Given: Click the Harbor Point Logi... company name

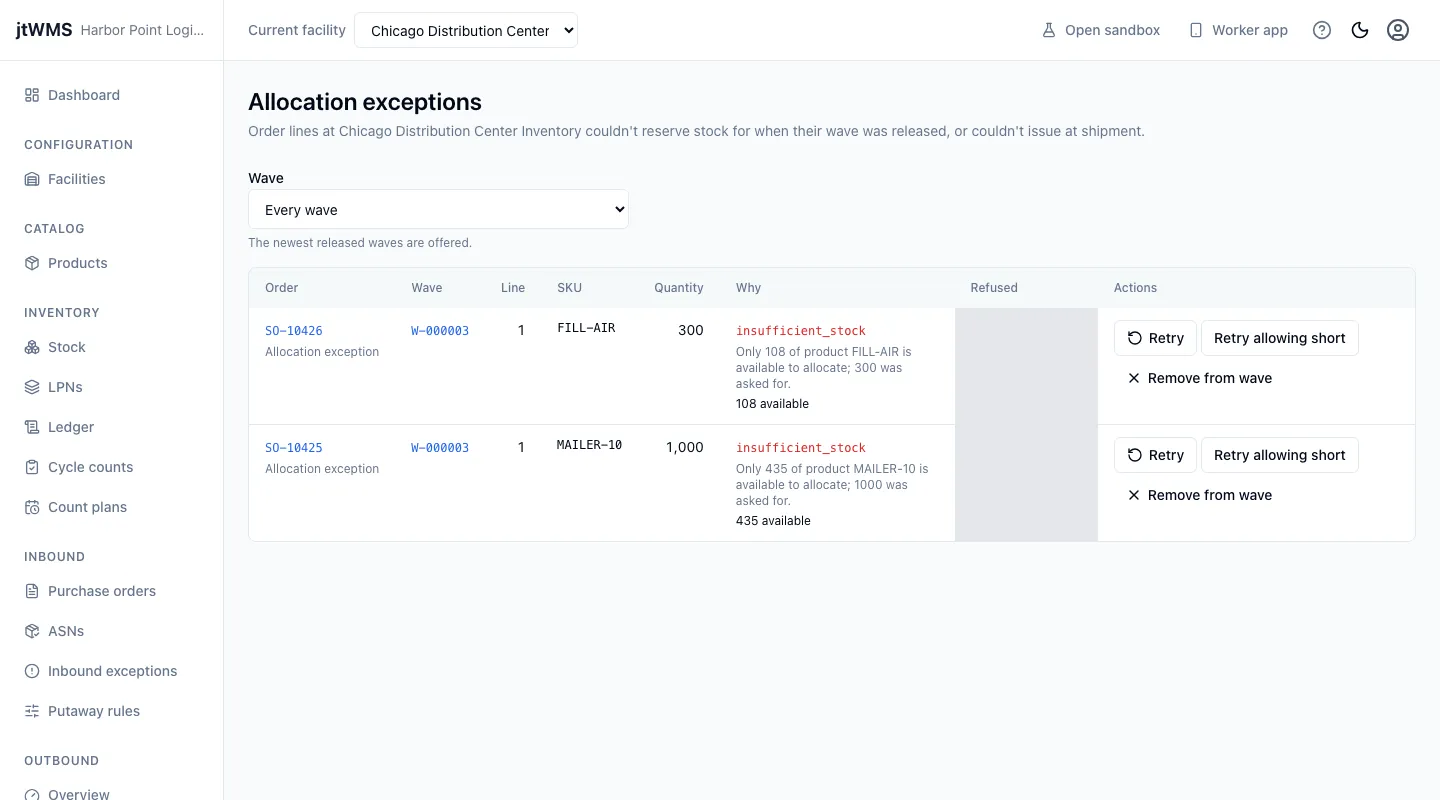Looking at the screenshot, I should point(142,30).
